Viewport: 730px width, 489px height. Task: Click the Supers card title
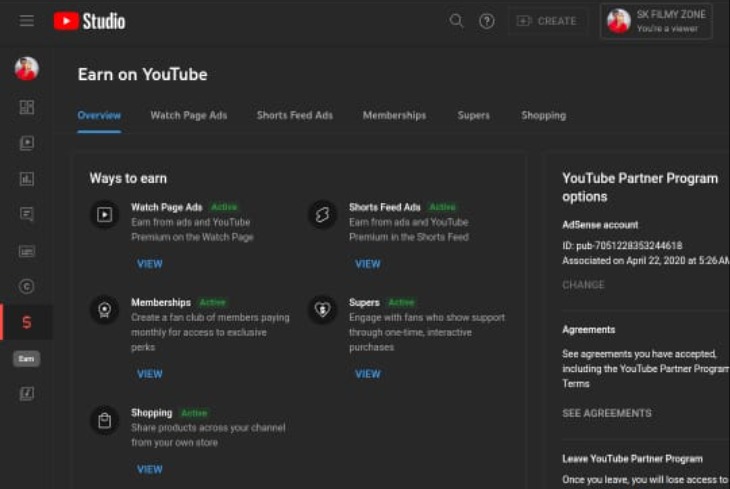point(364,303)
